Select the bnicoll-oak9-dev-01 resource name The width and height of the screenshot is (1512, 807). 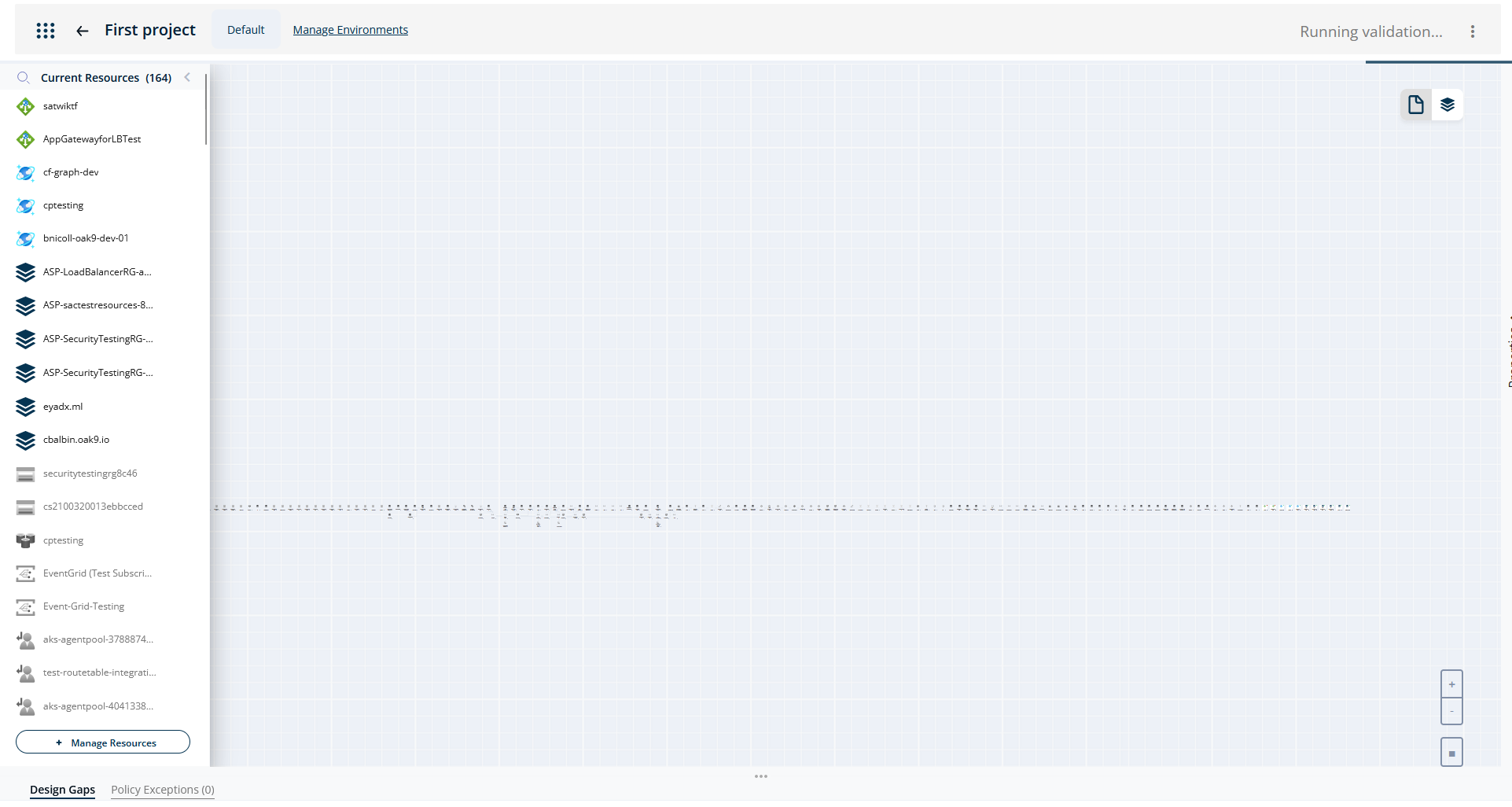click(x=86, y=238)
